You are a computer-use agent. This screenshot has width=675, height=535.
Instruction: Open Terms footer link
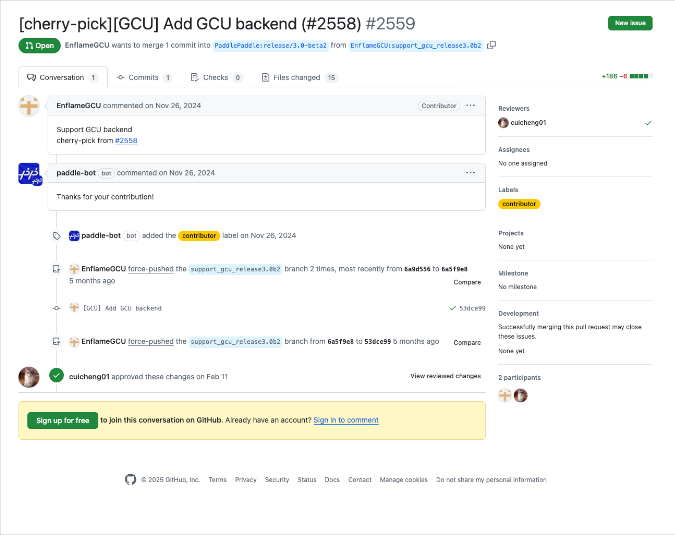217,480
